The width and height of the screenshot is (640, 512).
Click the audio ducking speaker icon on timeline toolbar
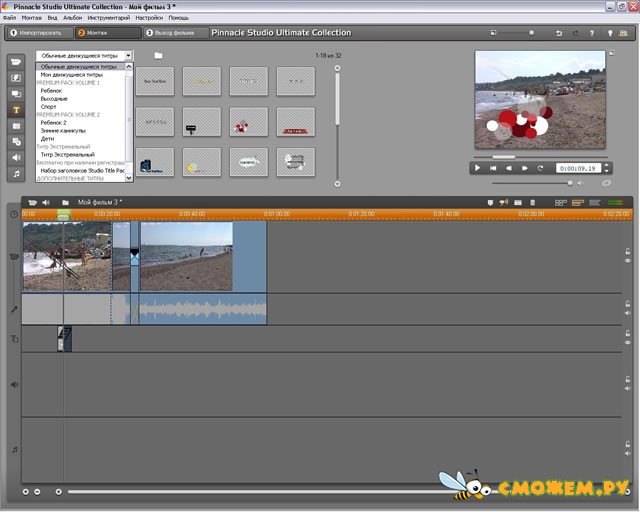click(x=504, y=203)
